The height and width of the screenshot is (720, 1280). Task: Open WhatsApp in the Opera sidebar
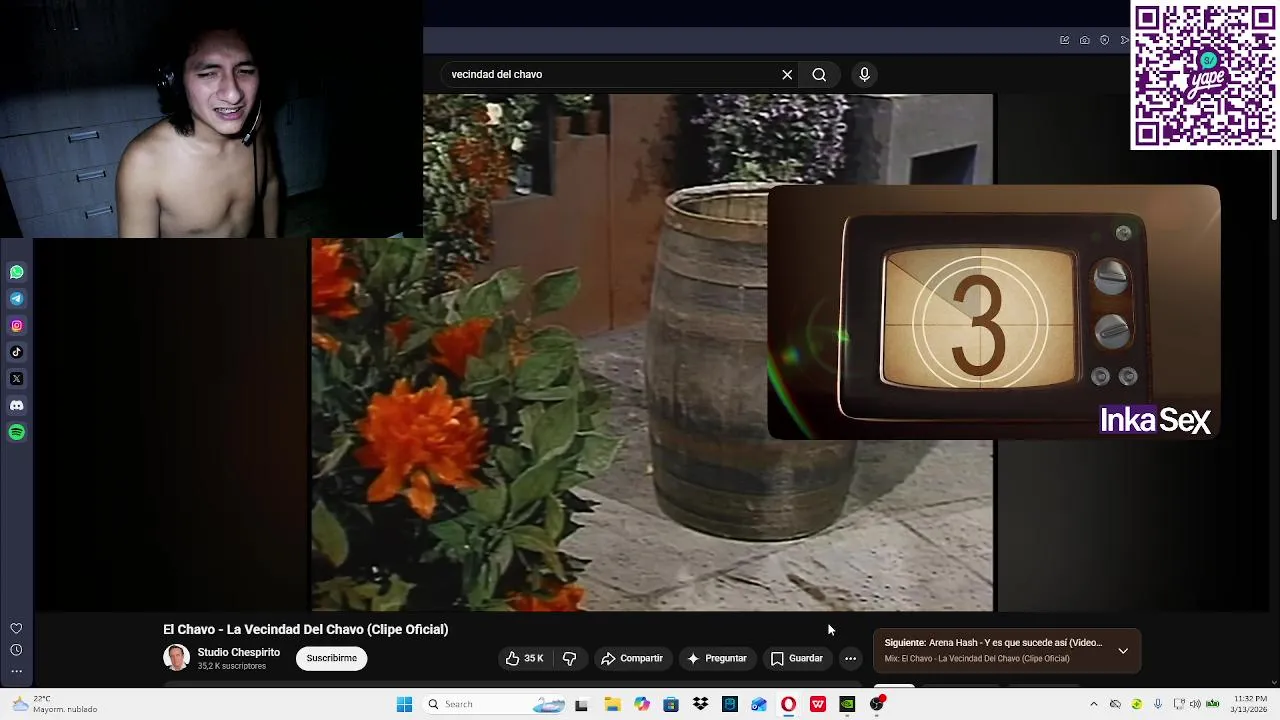point(17,272)
